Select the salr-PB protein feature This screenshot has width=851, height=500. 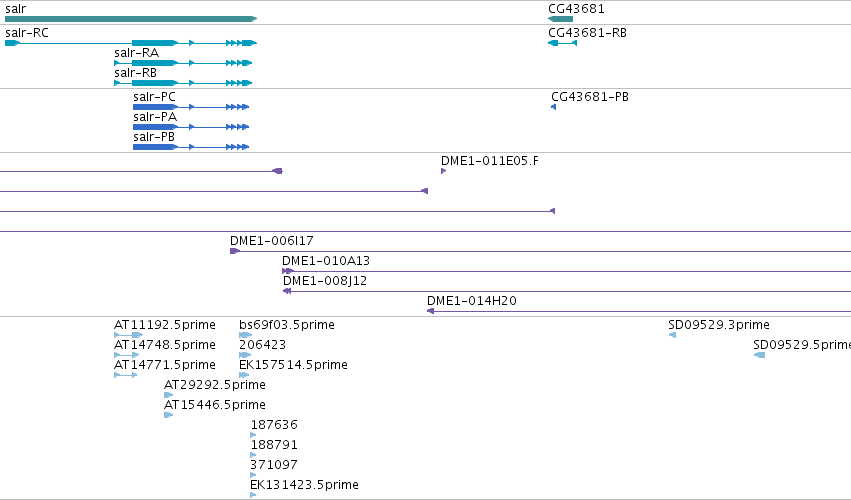coord(191,147)
